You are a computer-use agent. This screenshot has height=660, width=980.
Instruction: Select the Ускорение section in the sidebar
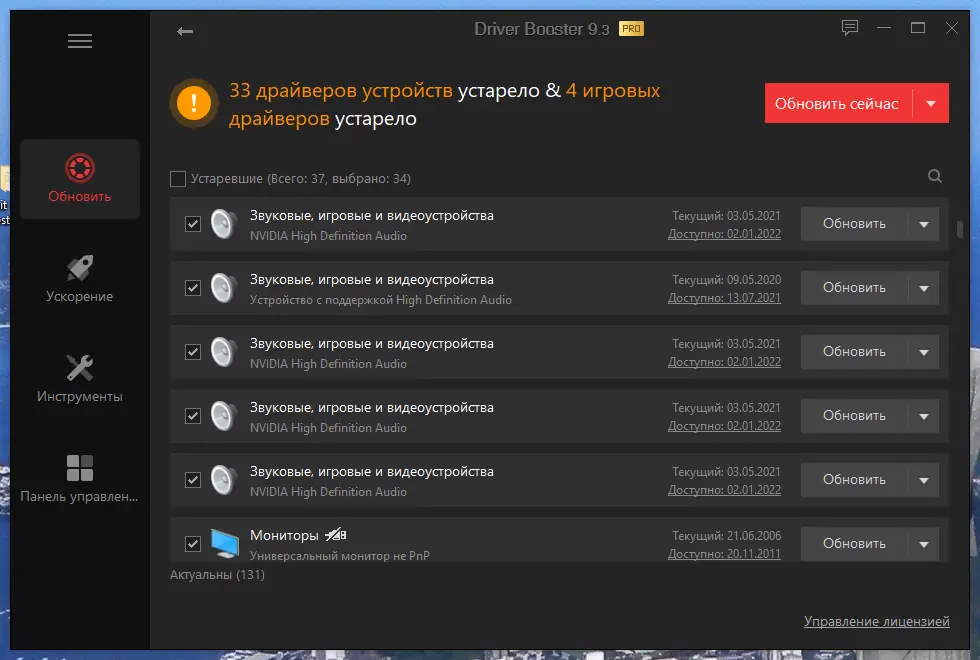[x=79, y=277]
